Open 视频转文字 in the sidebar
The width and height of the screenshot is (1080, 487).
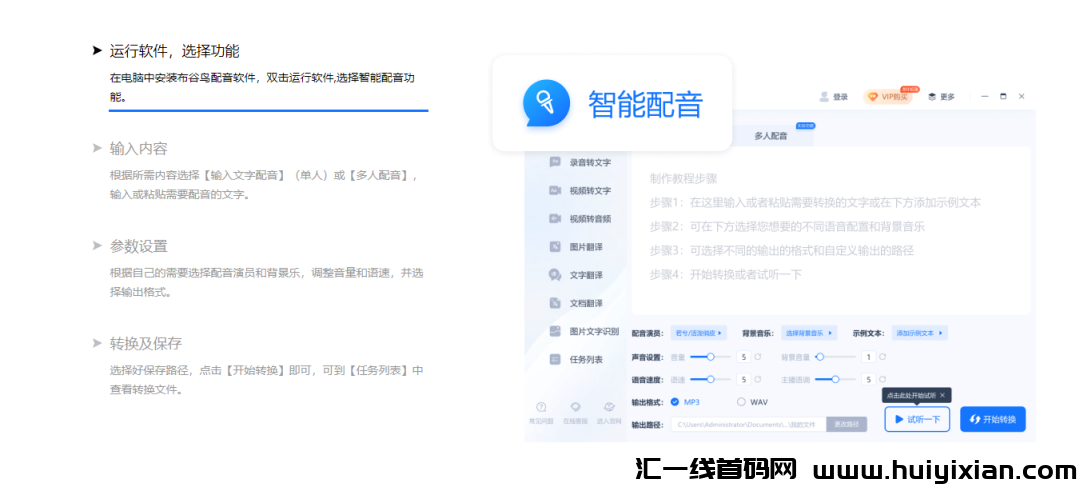pos(579,191)
